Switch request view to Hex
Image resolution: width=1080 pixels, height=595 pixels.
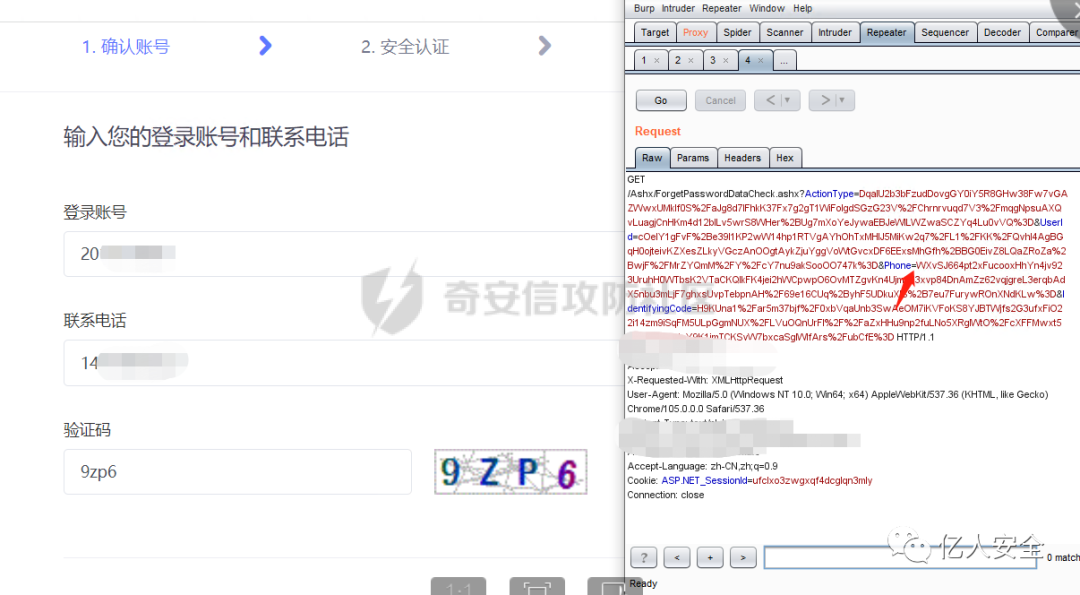[x=785, y=158]
